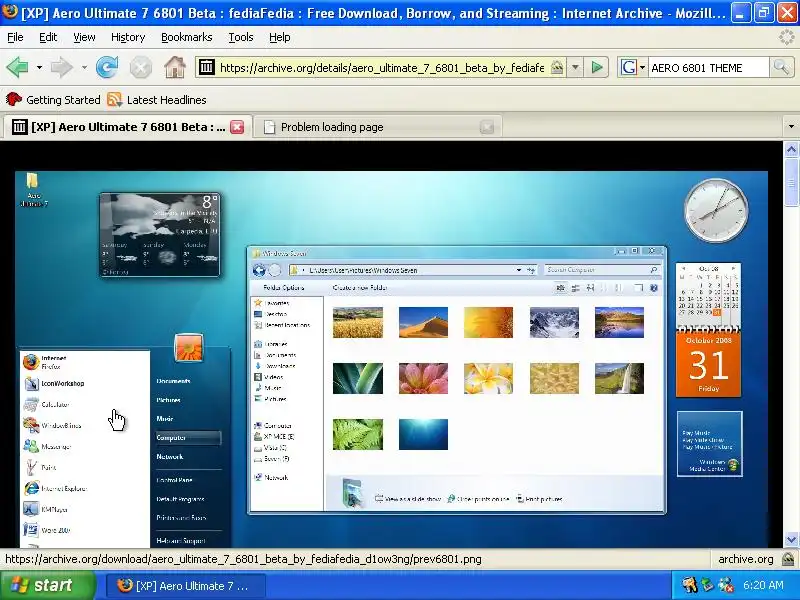800x600 pixels.
Task: Click the padlock icon inside address bar
Action: pyautogui.click(x=557, y=67)
